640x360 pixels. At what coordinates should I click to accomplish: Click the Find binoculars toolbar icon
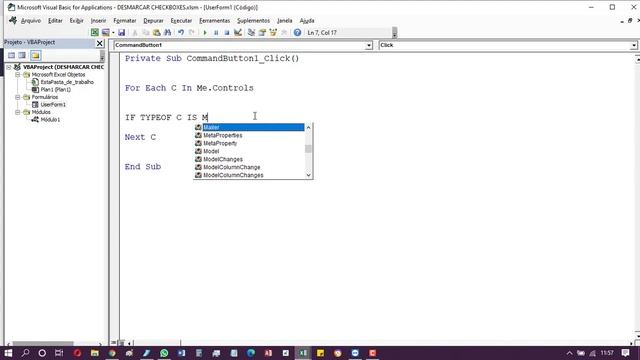click(x=167, y=33)
